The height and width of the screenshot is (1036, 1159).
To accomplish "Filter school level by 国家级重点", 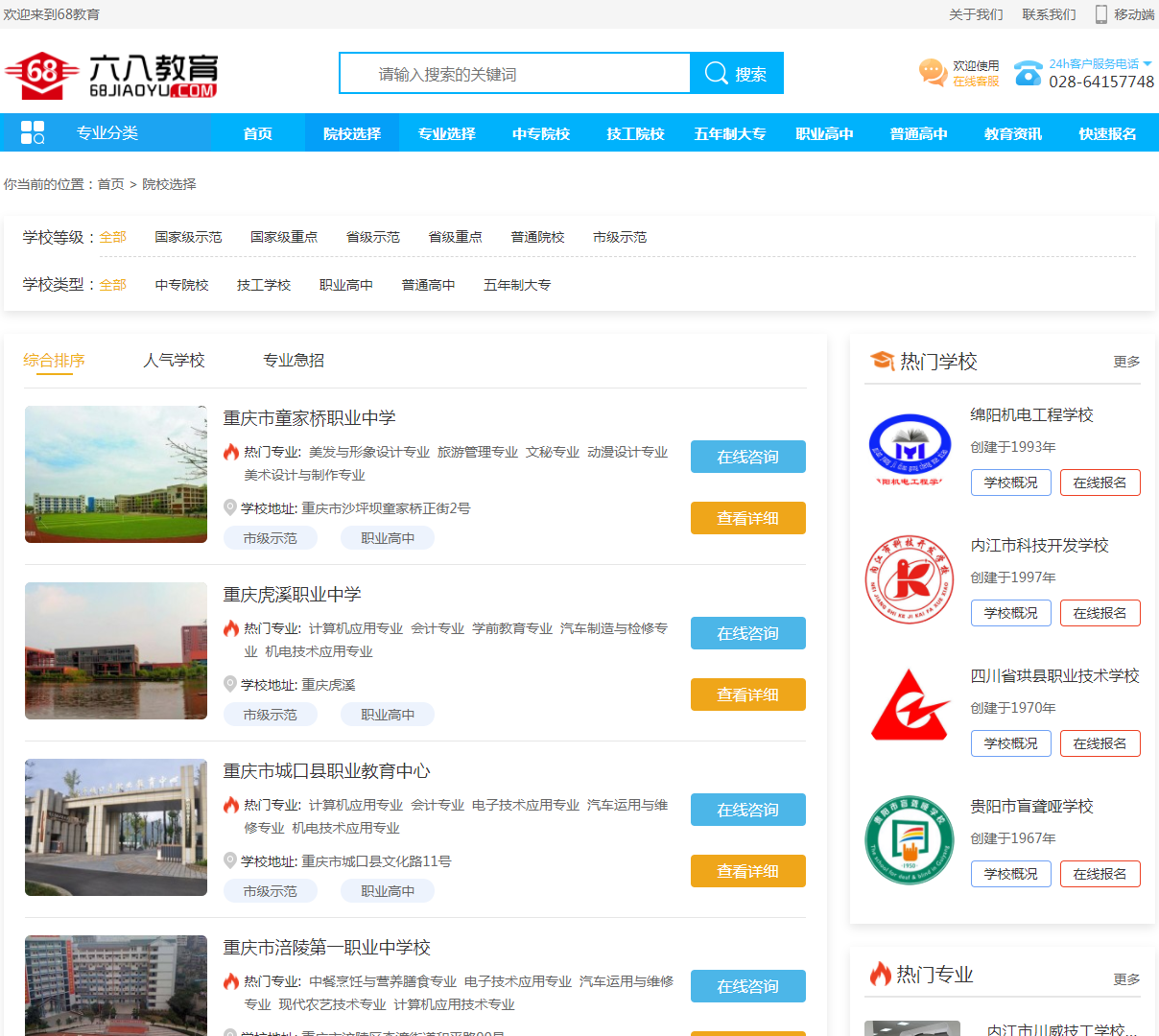I will coord(284,237).
